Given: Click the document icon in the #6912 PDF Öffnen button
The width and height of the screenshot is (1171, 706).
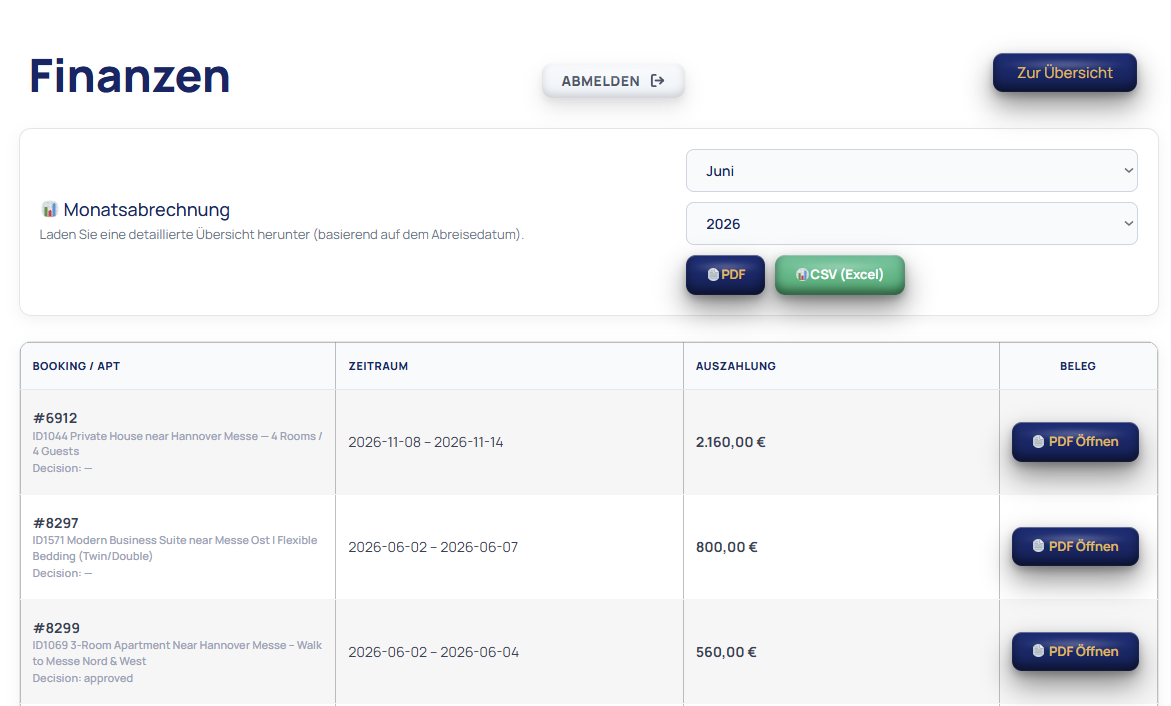Looking at the screenshot, I should click(x=1038, y=442).
